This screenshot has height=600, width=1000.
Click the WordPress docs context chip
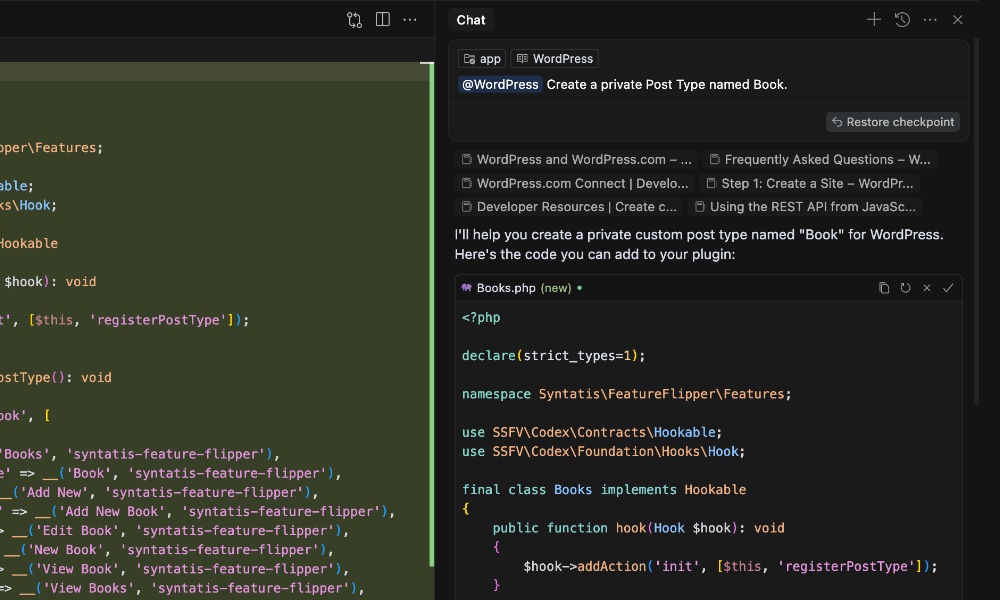click(x=554, y=59)
